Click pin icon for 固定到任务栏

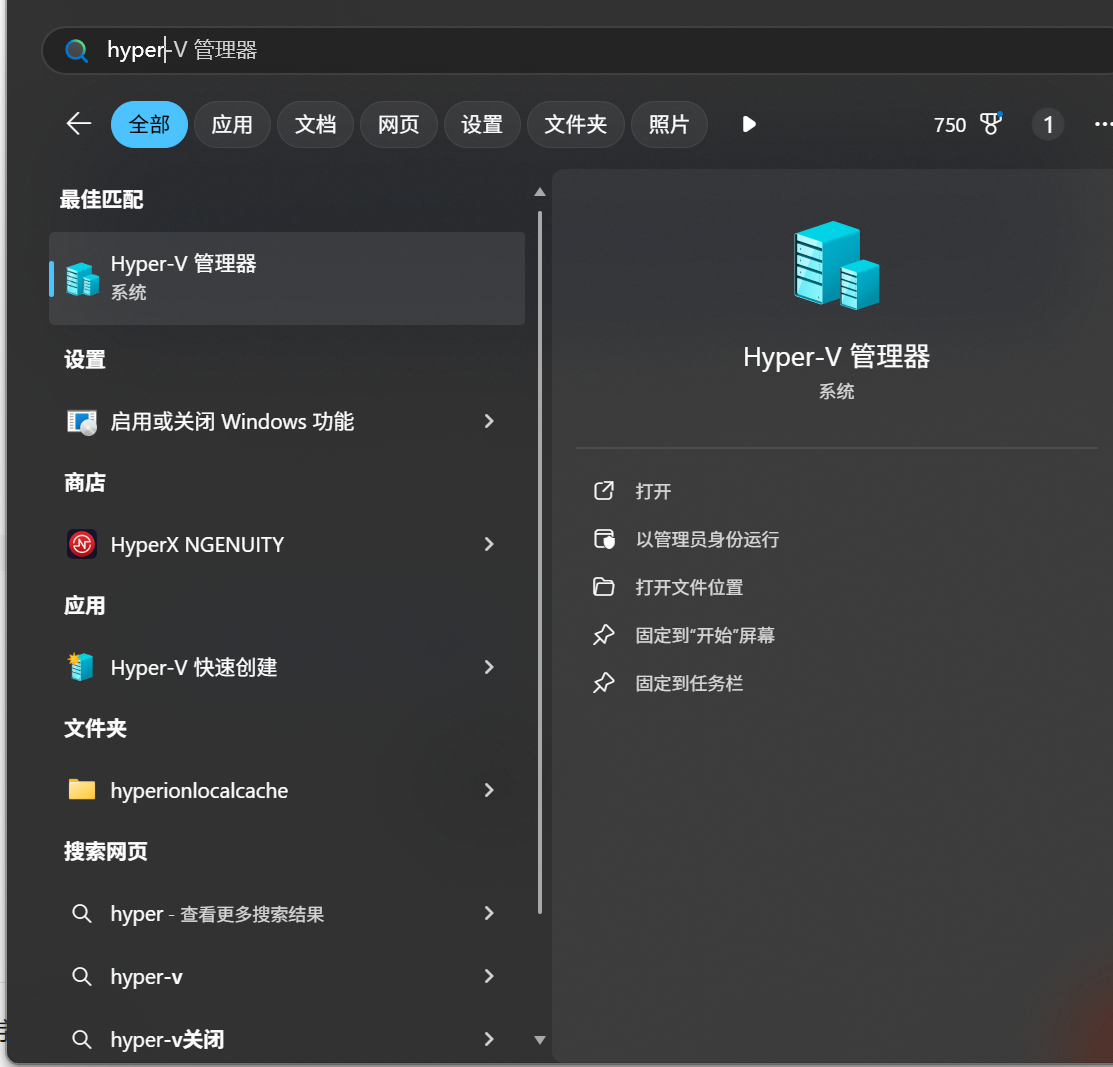[603, 683]
